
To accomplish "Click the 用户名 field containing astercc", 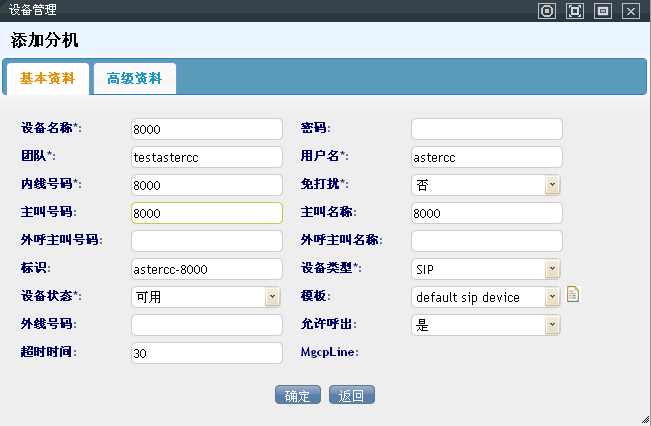I will point(486,157).
